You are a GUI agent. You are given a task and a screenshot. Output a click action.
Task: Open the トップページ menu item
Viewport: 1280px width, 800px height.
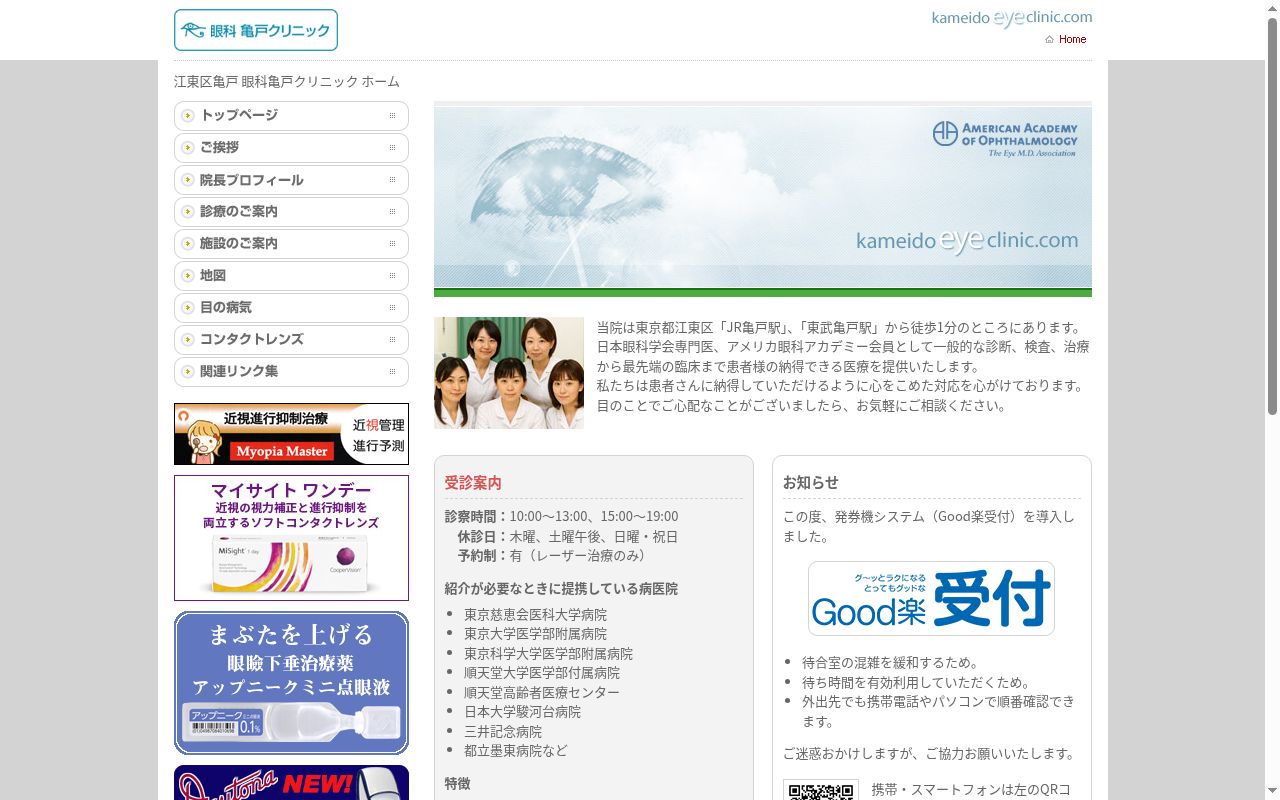(x=291, y=116)
